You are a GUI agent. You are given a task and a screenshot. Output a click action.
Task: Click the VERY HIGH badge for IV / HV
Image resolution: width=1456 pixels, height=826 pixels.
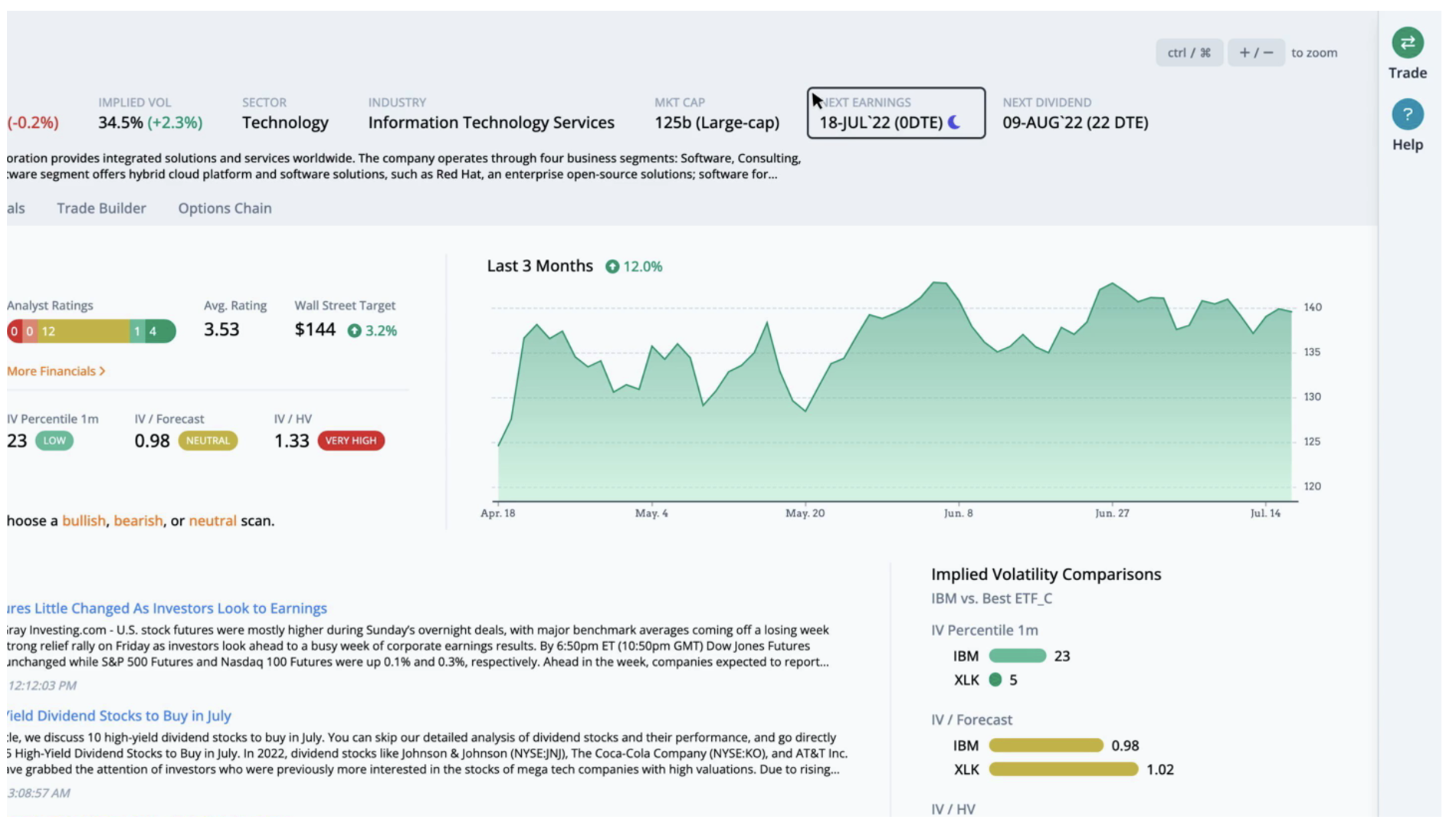click(351, 441)
